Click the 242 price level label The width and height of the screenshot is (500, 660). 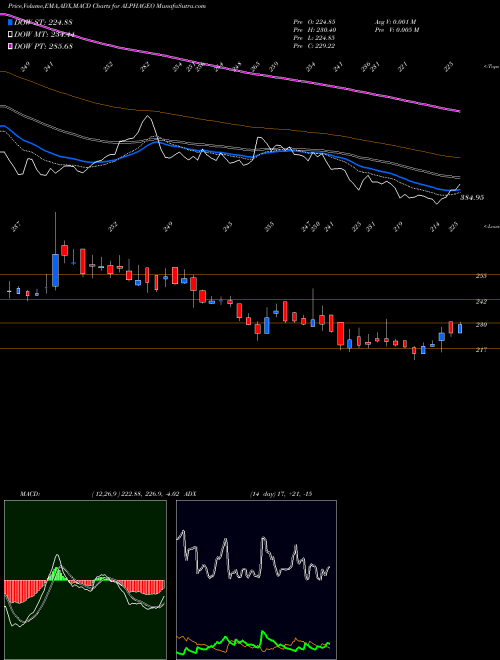(481, 302)
